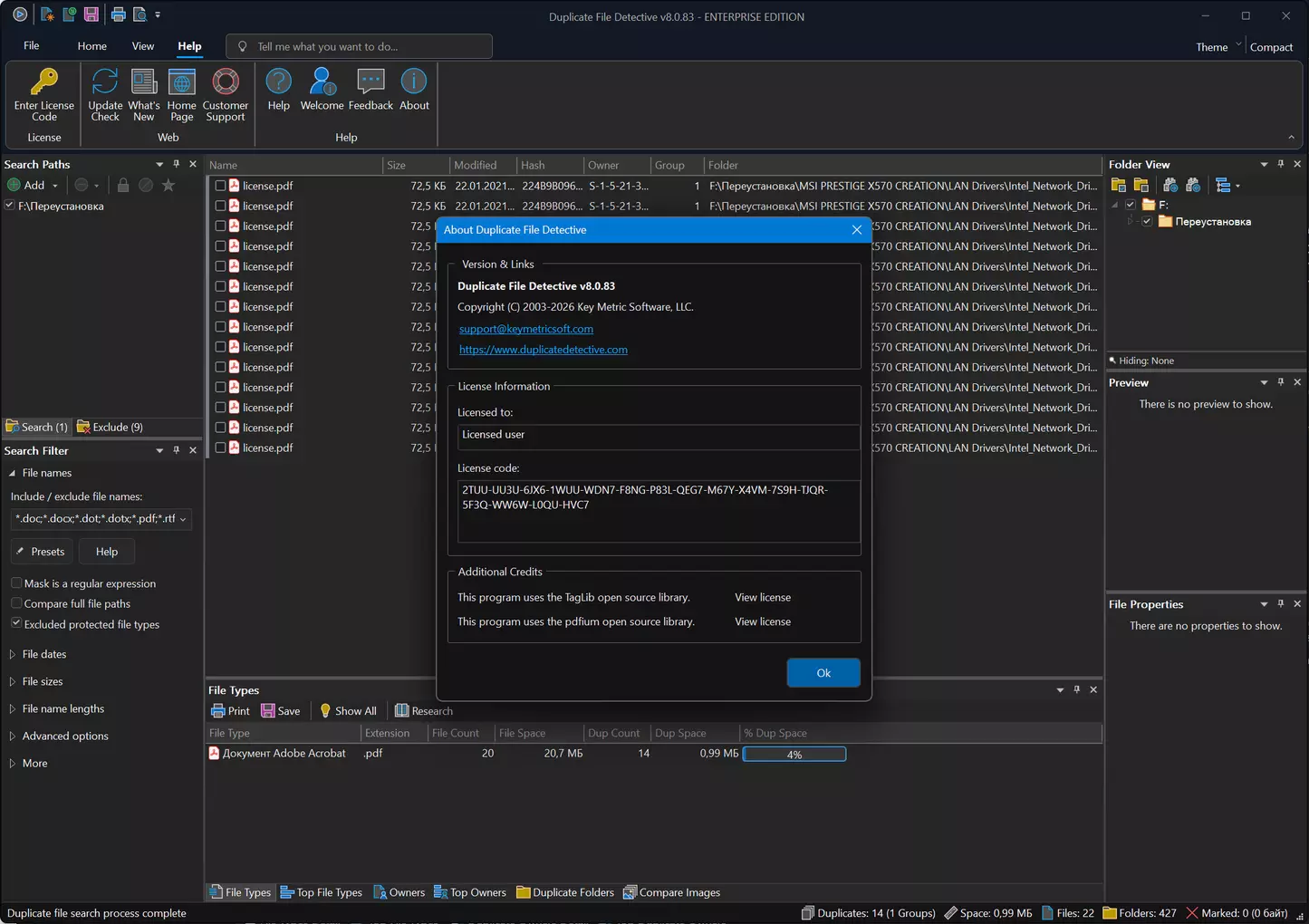Close the About dialog with the X
The height and width of the screenshot is (924, 1309).
coord(856,230)
